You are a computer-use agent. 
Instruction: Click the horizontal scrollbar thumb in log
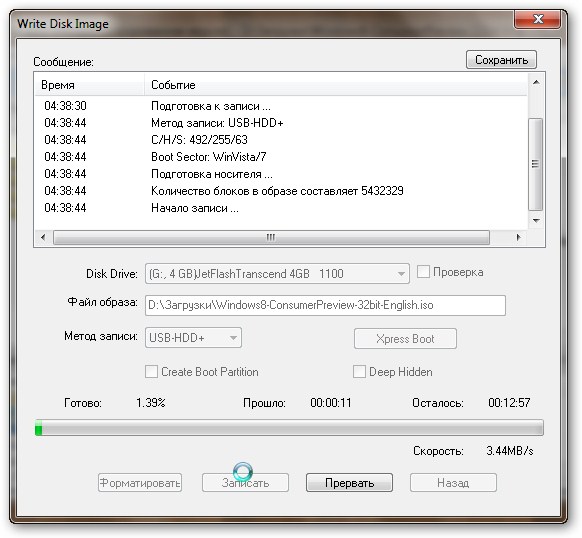271,238
